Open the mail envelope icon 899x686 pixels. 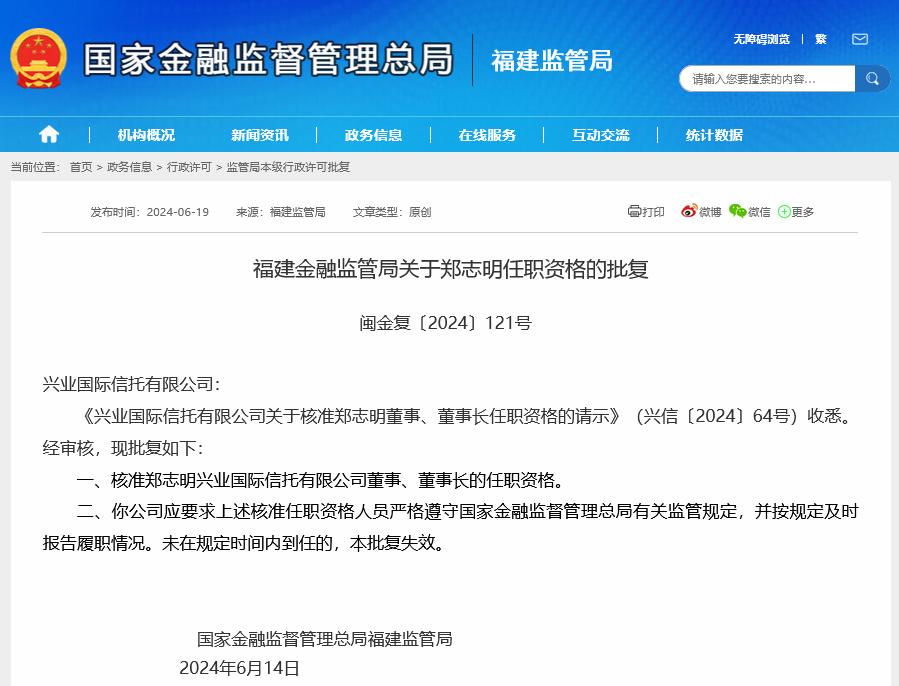859,39
